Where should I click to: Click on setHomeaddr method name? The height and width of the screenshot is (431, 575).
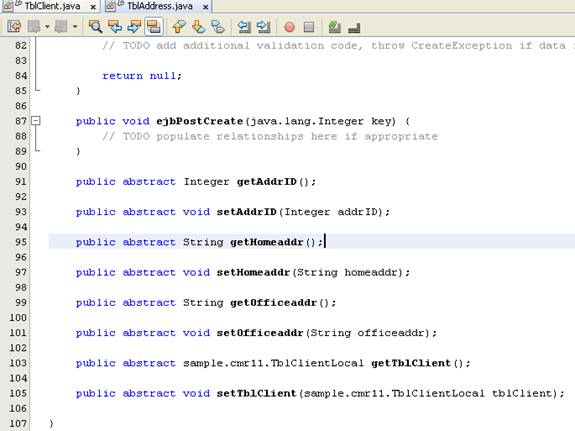pyautogui.click(x=253, y=273)
